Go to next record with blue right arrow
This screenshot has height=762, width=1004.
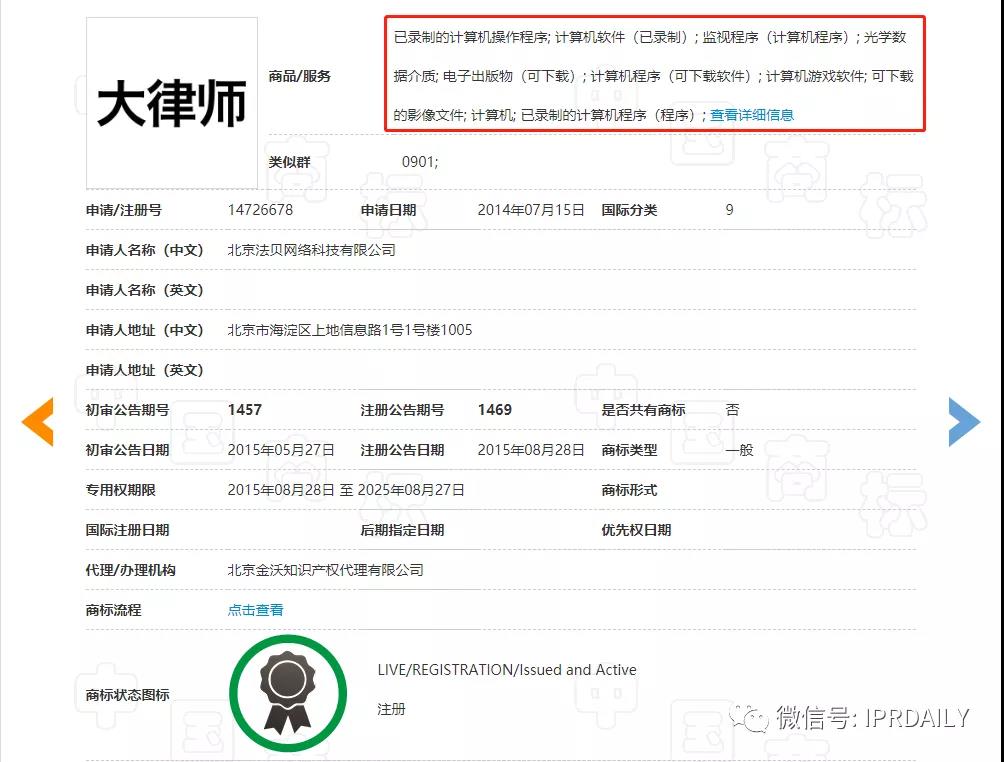964,421
